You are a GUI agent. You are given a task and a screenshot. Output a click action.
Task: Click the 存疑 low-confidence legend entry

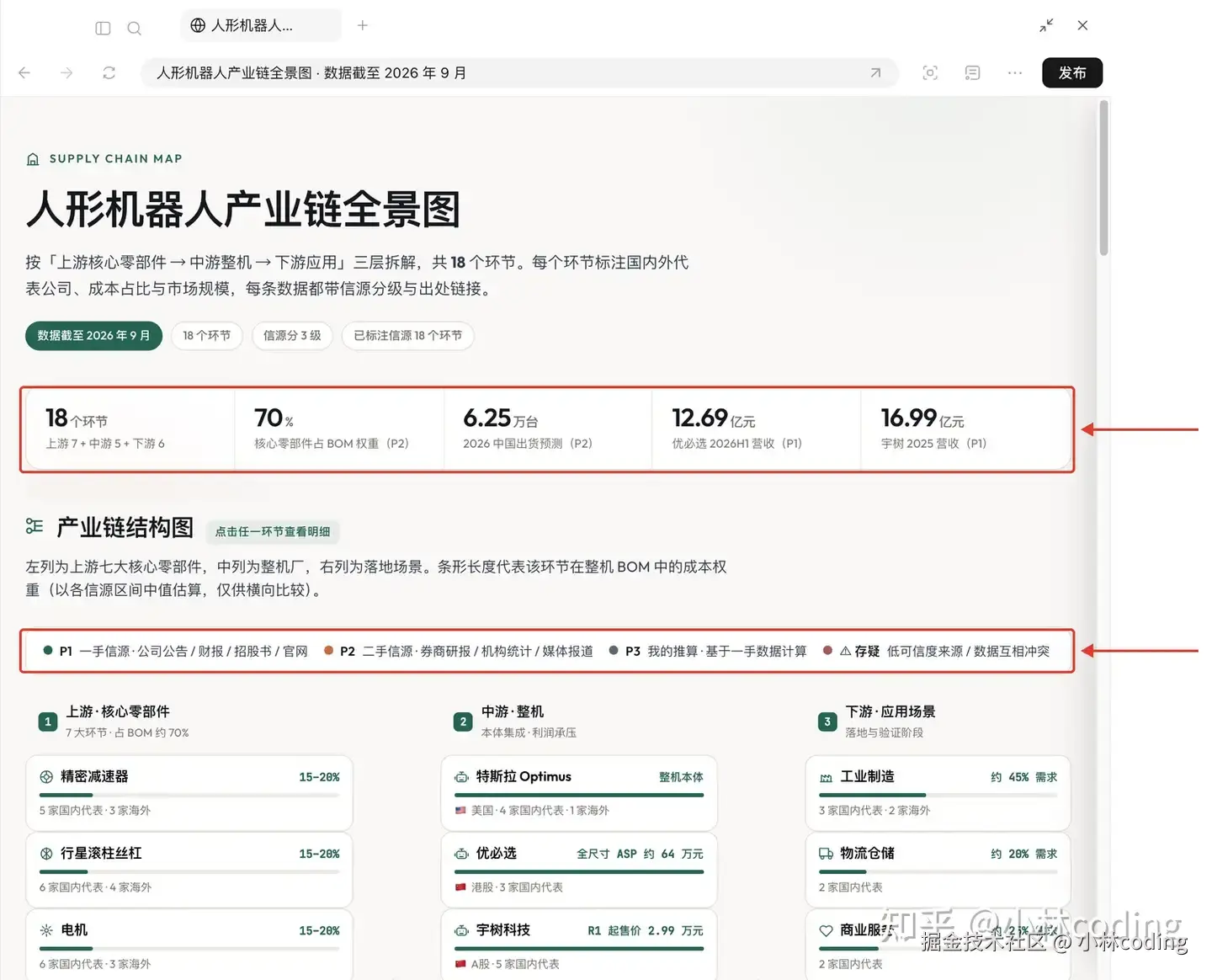936,651
